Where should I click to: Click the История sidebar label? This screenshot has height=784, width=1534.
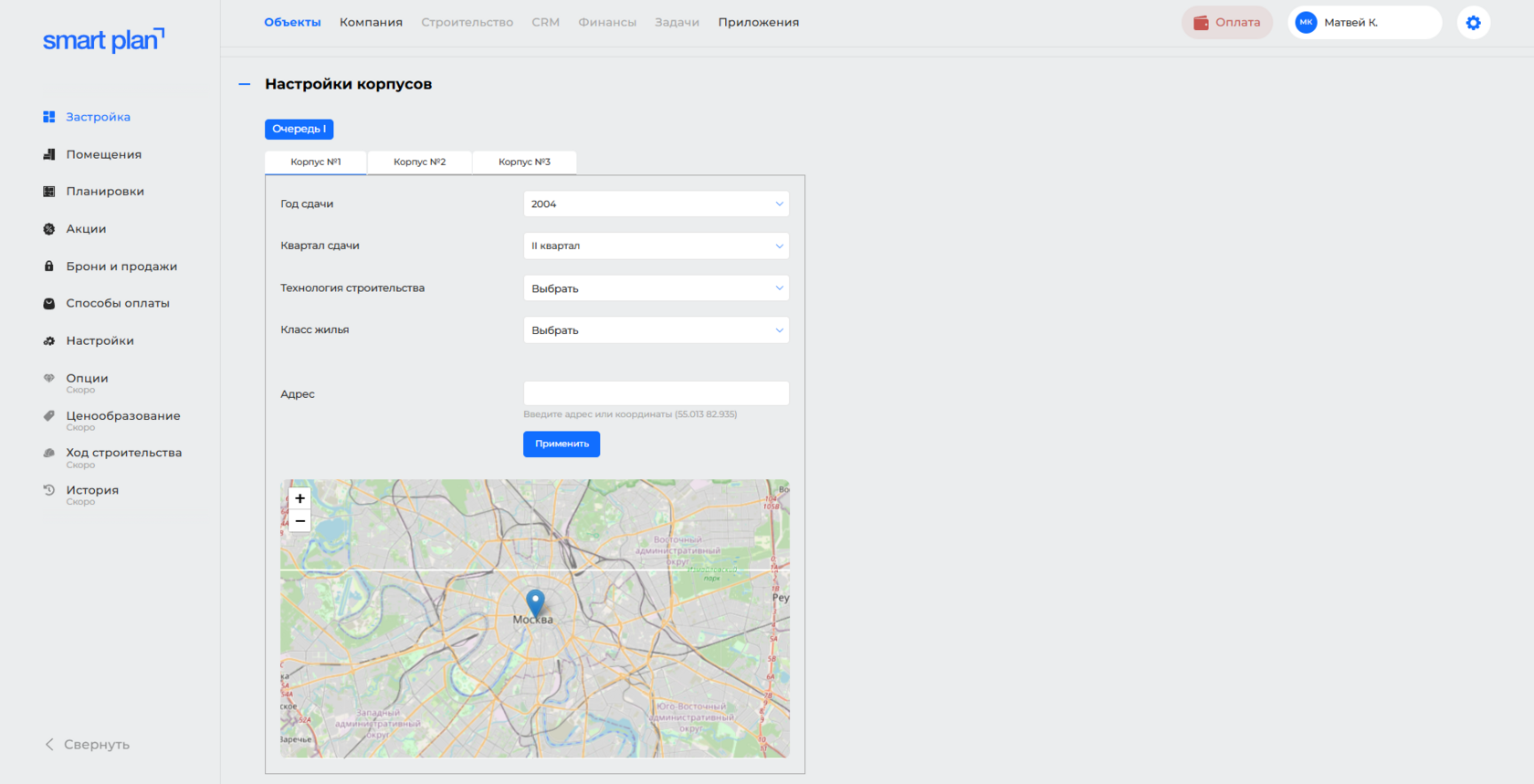92,490
